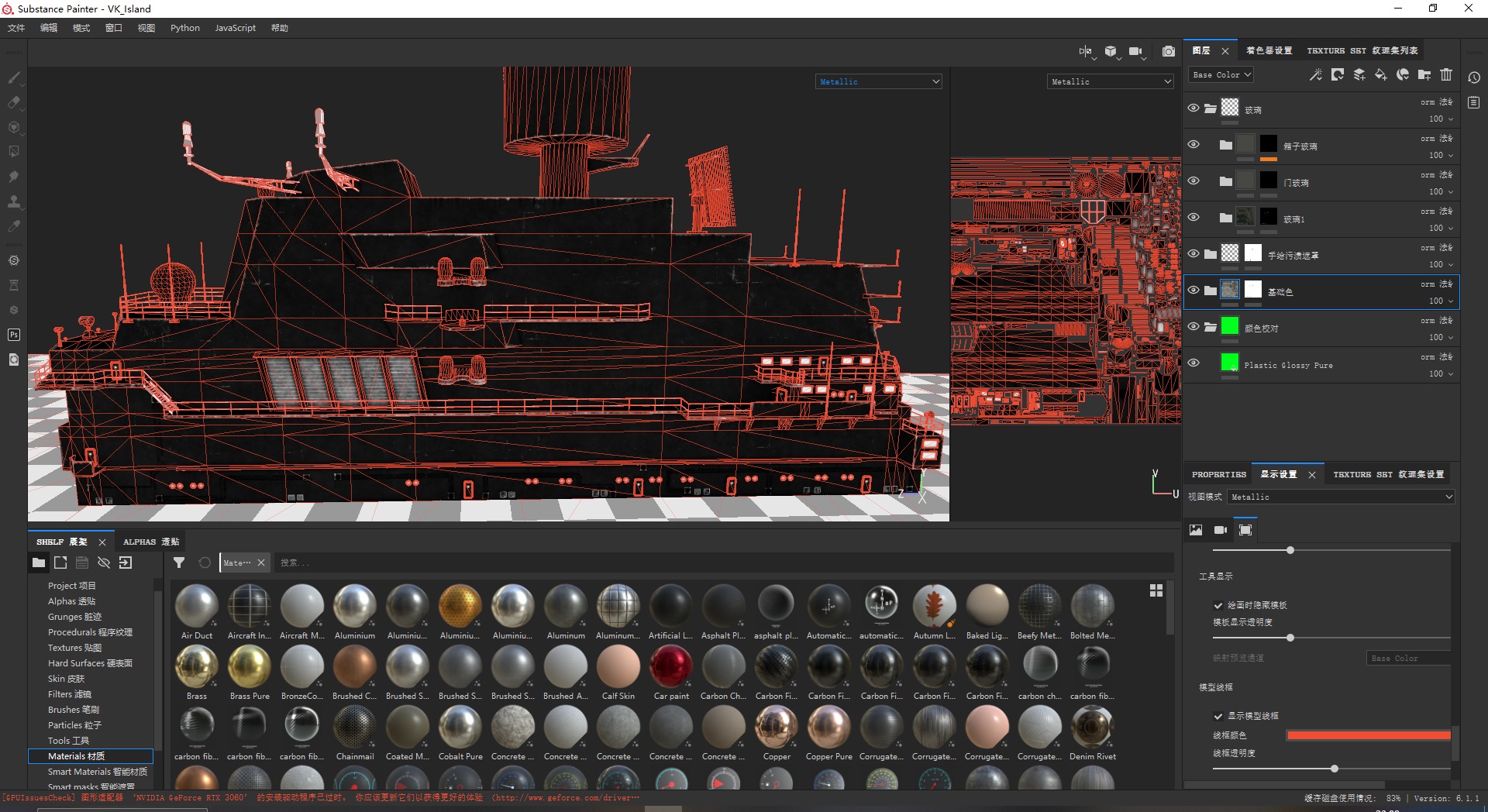The height and width of the screenshot is (812, 1488).
Task: Open the Photoshop export plugin icon
Action: click(13, 335)
